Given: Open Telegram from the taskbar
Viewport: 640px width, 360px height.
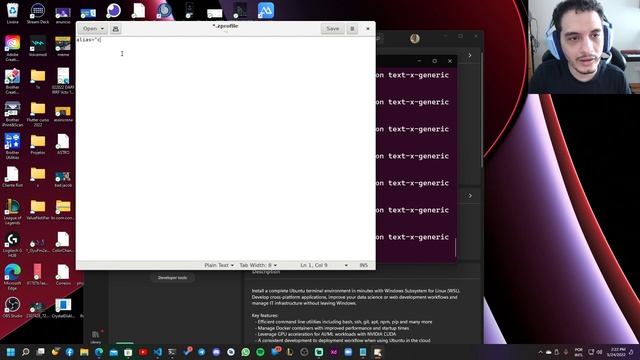Looking at the screenshot, I should 202,352.
